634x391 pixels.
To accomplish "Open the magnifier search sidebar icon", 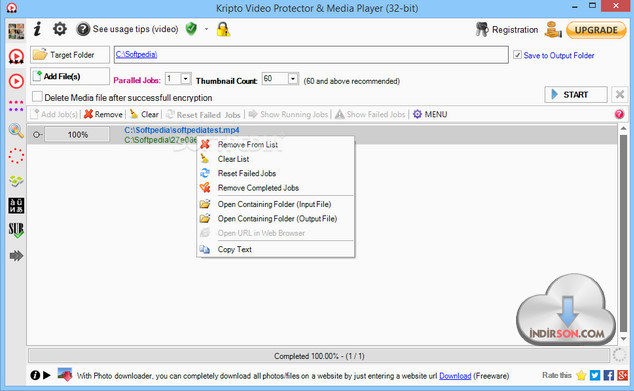I will [16, 131].
